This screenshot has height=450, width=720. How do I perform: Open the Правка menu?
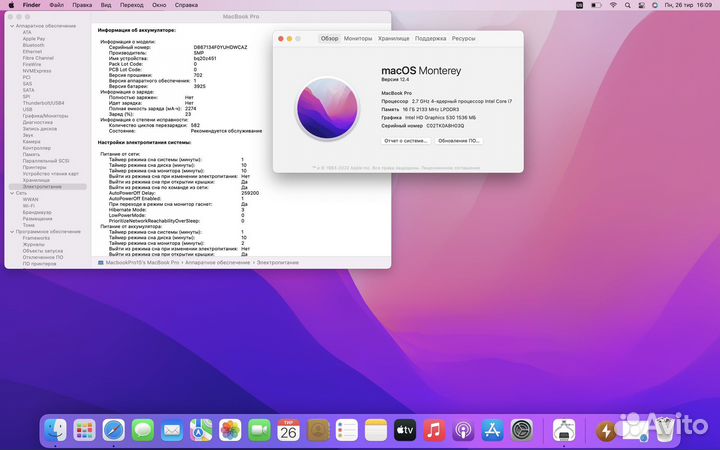tap(82, 5)
